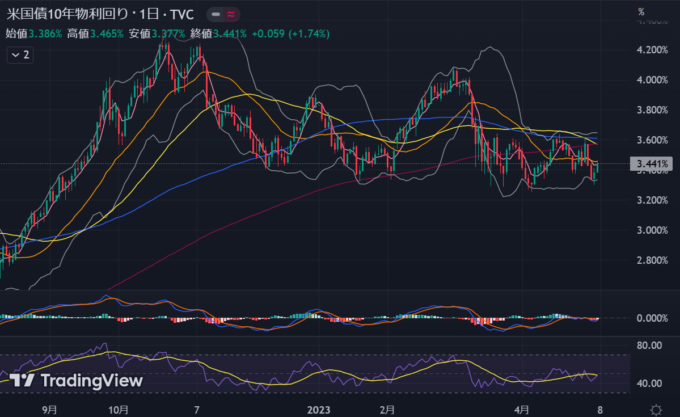Click the 2023 year label on time axis

[x=318, y=409]
